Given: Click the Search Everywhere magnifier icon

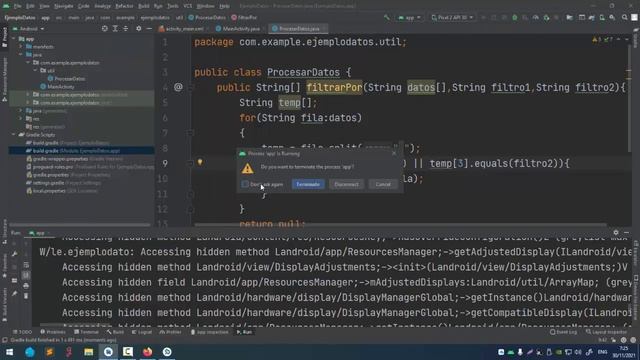Looking at the screenshot, I should pyautogui.click(x=624, y=18).
